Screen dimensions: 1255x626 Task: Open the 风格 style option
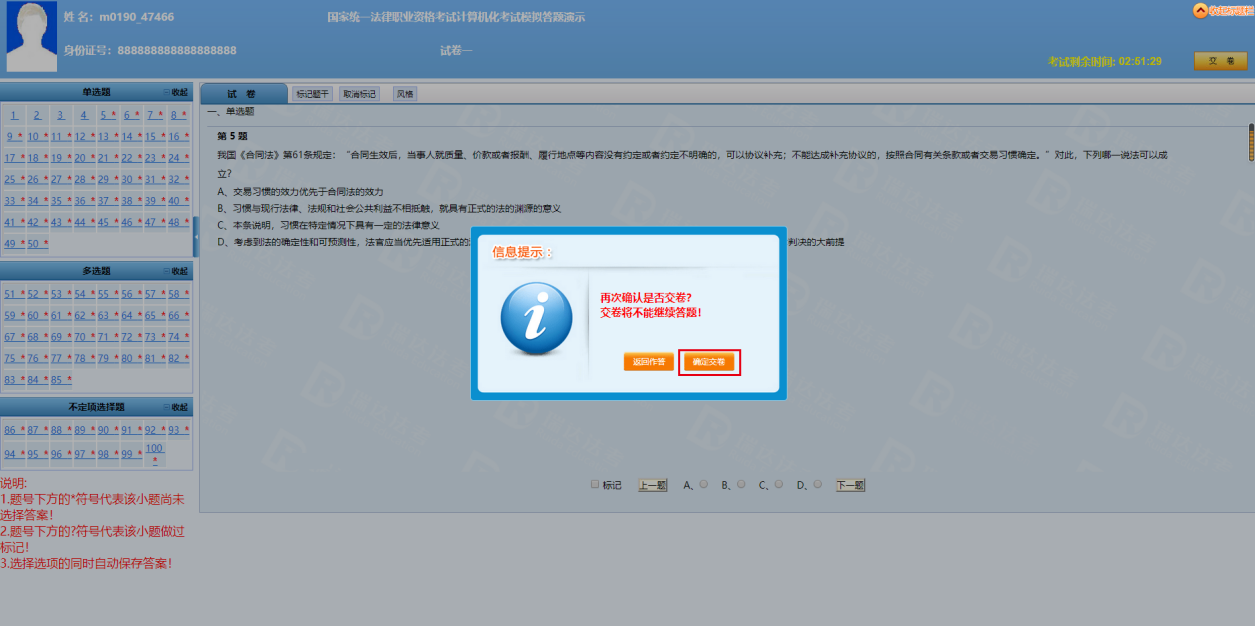(x=404, y=94)
